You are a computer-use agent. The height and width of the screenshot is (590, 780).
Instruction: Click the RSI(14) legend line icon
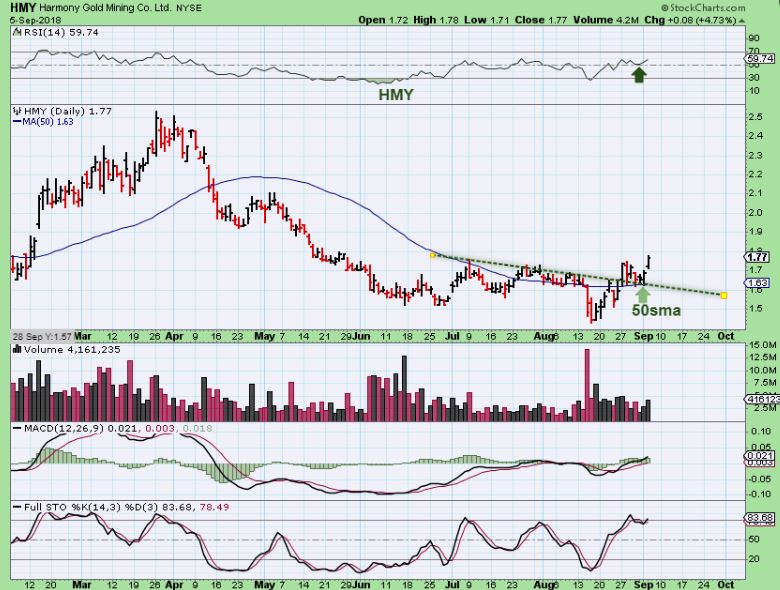(17, 33)
